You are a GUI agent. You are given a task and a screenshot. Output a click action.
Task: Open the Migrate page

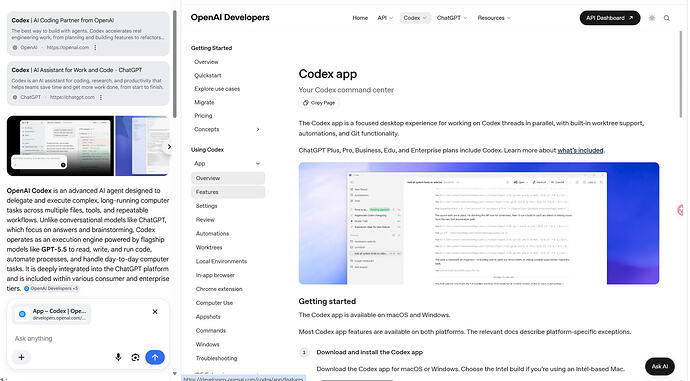point(204,103)
